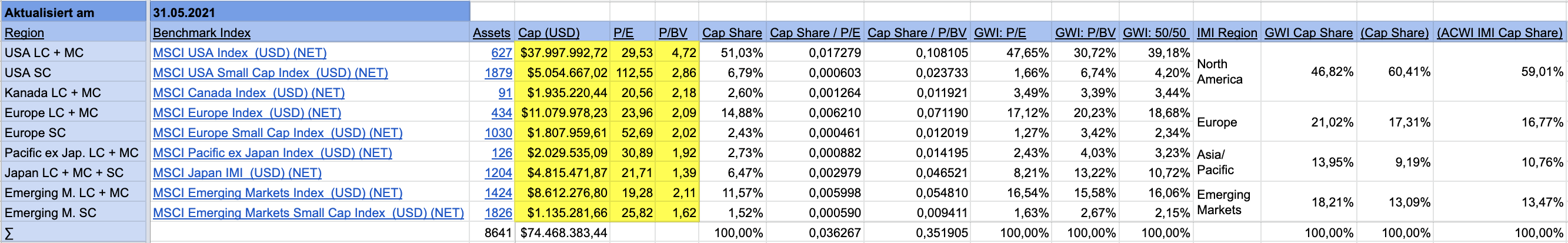
Task: Open the MSCI Europe Small Cap Index link
Action: pos(277,134)
